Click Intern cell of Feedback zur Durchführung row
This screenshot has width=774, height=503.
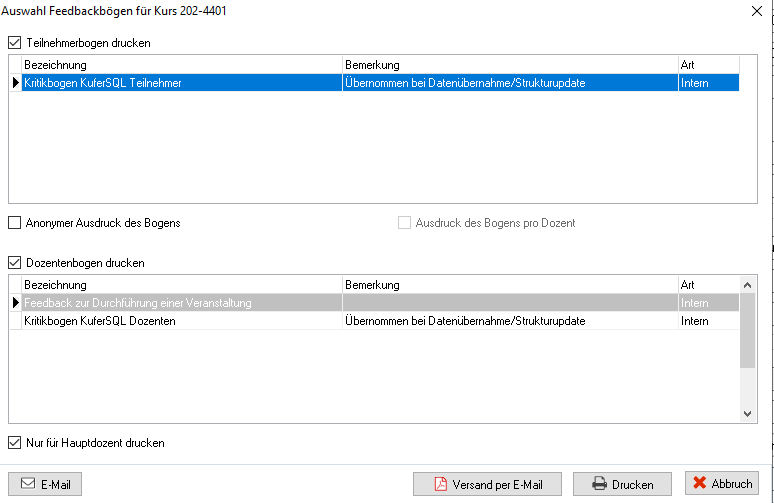tap(709, 303)
